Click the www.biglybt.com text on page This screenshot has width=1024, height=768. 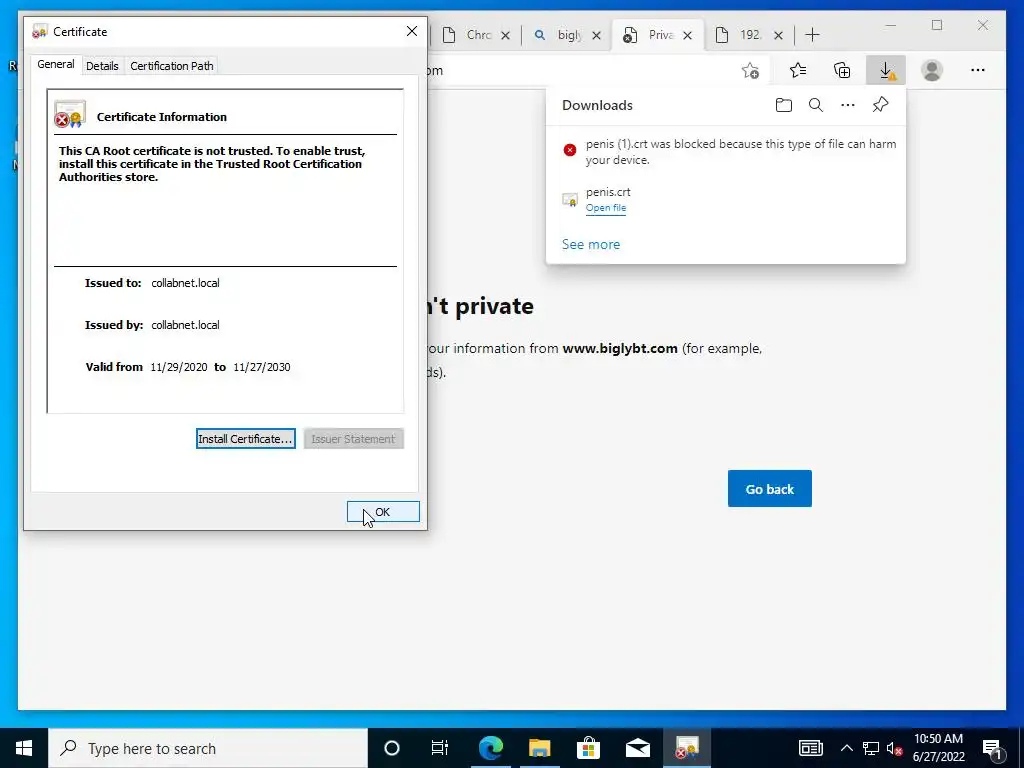tap(620, 348)
